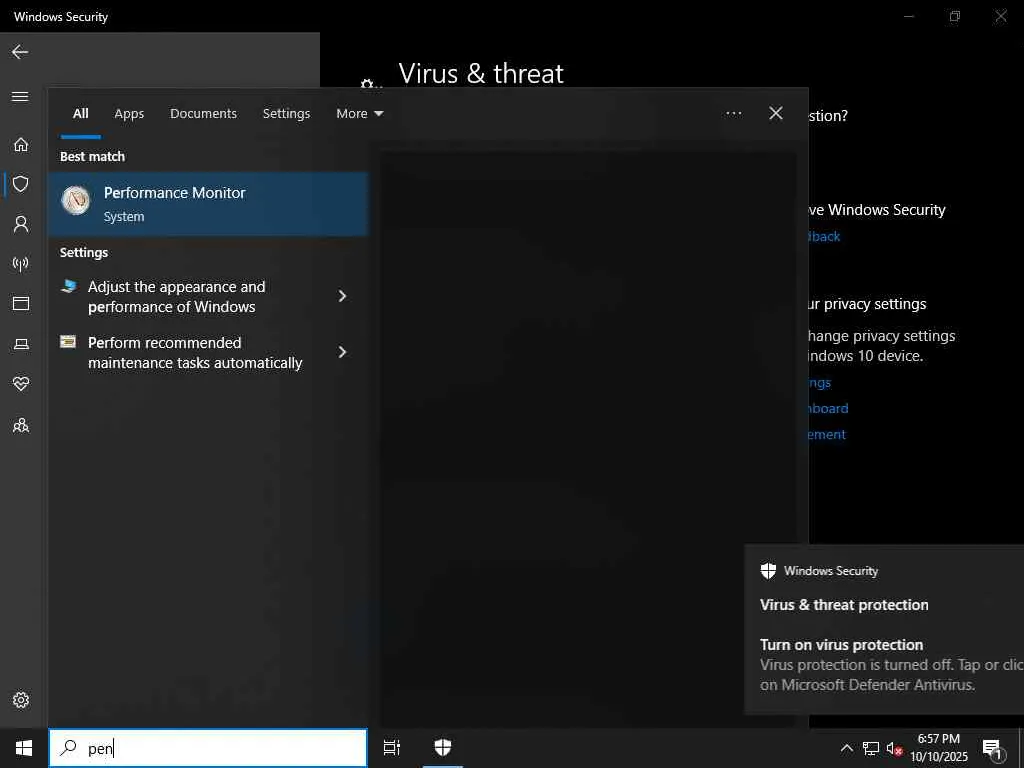The width and height of the screenshot is (1024, 768).
Task: Open App & browser control icon
Action: click(x=21, y=304)
